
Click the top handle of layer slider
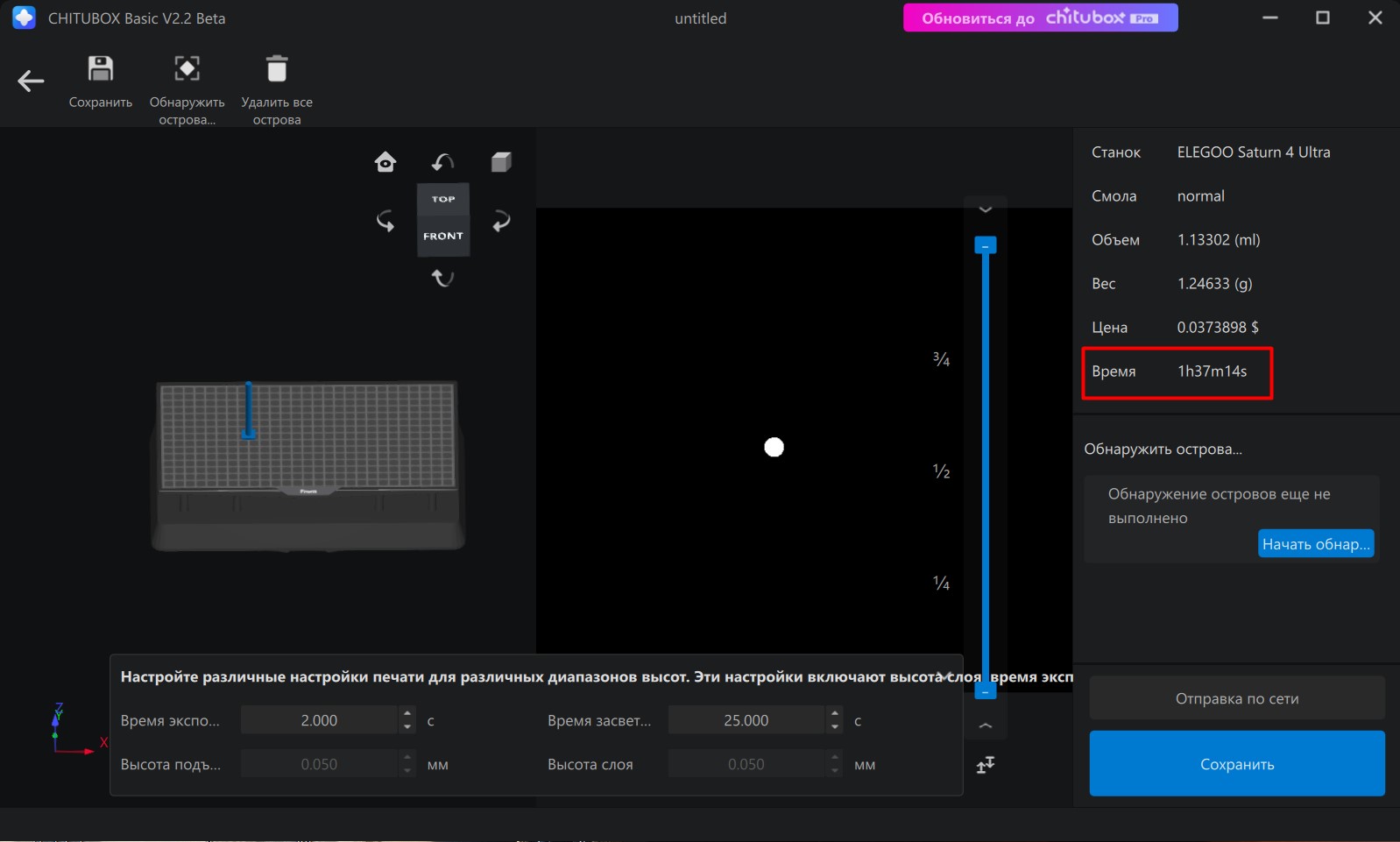coord(986,246)
